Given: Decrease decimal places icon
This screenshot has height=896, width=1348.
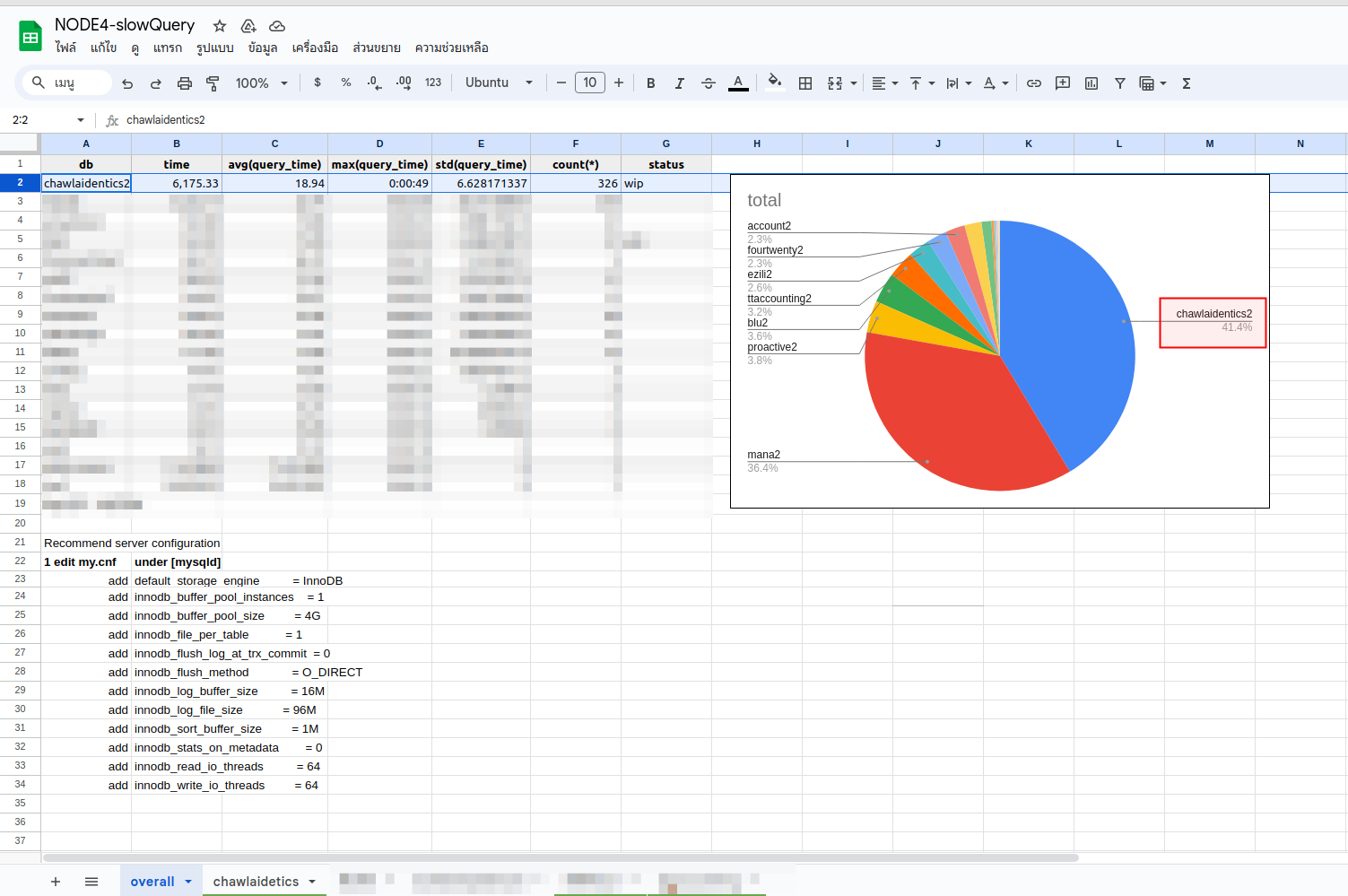Looking at the screenshot, I should click(374, 83).
